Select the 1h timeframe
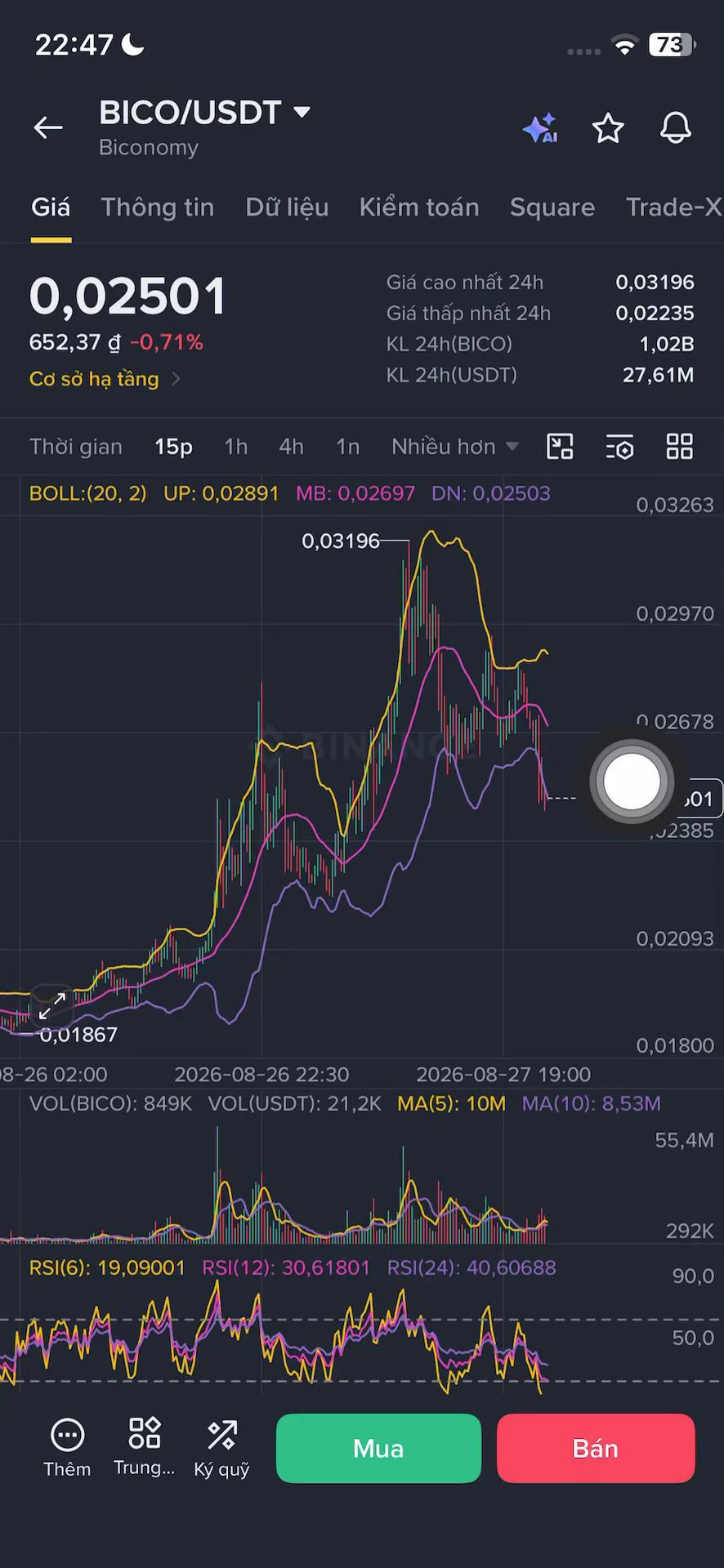 pos(236,447)
